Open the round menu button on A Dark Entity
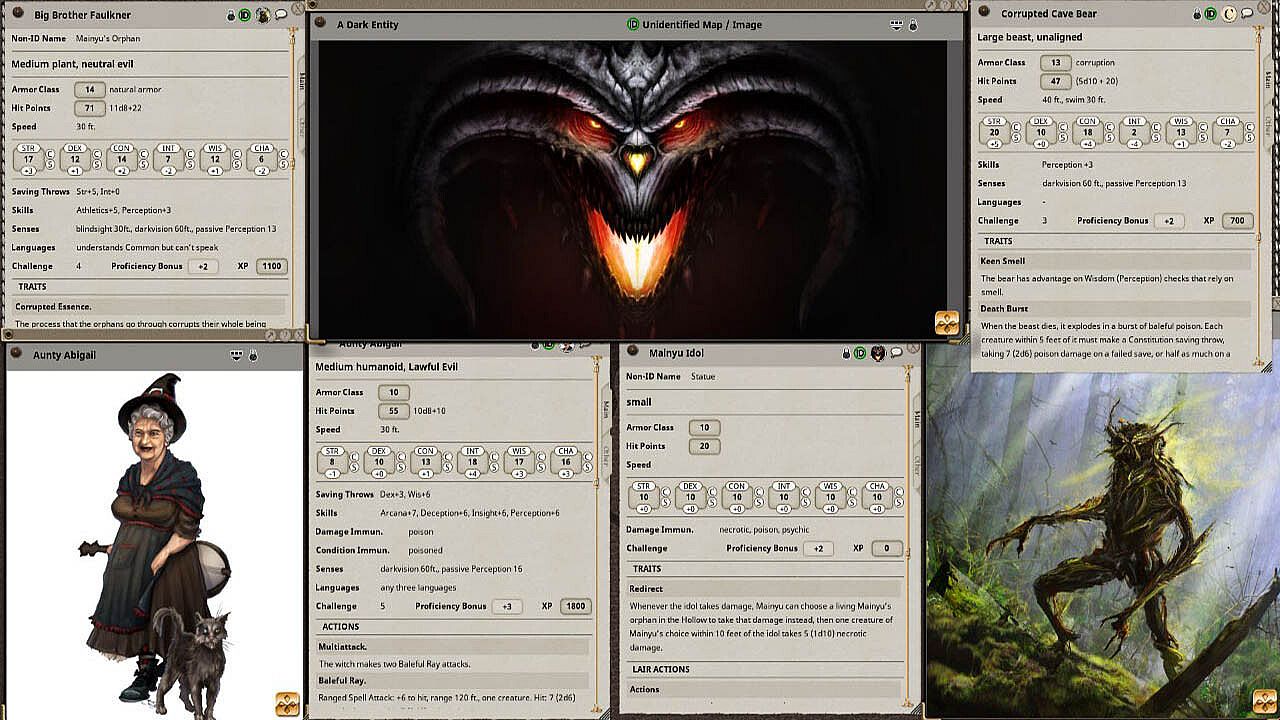 pos(320,22)
